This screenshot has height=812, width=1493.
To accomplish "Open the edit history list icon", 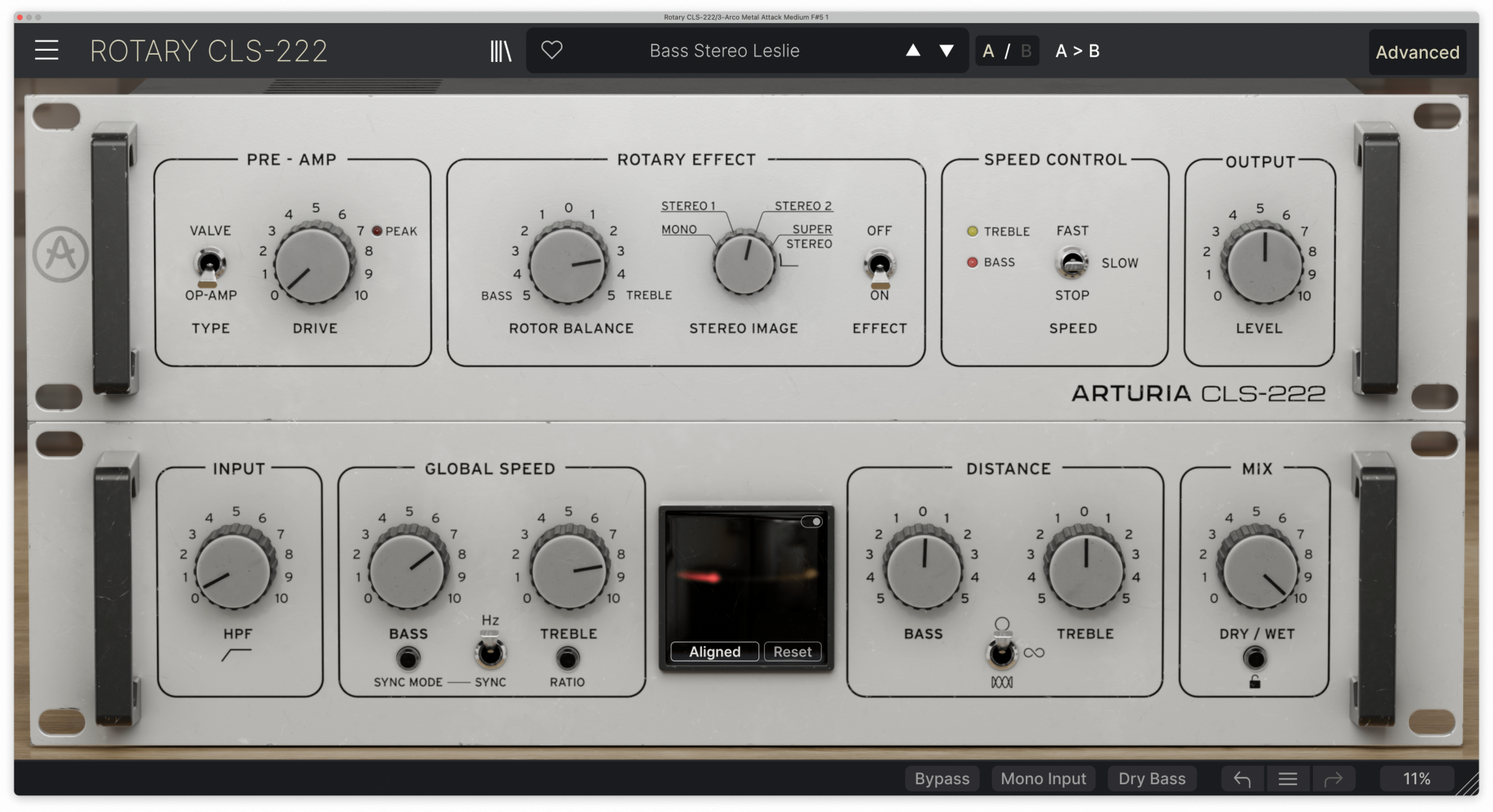I will pos(1288,779).
